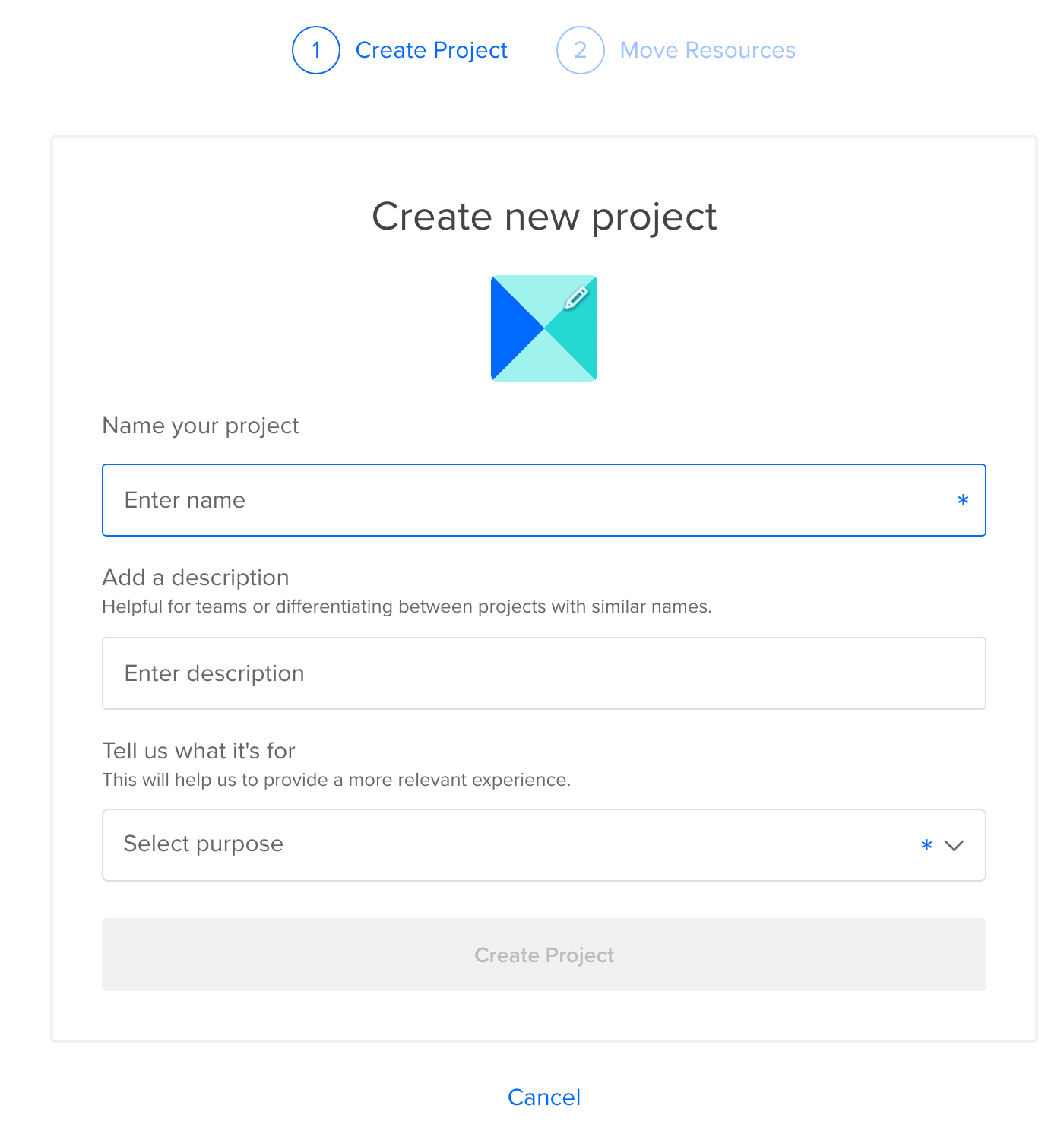Screen dimensions: 1064x1140
Task: Focus the Enter description input field
Action: point(544,673)
